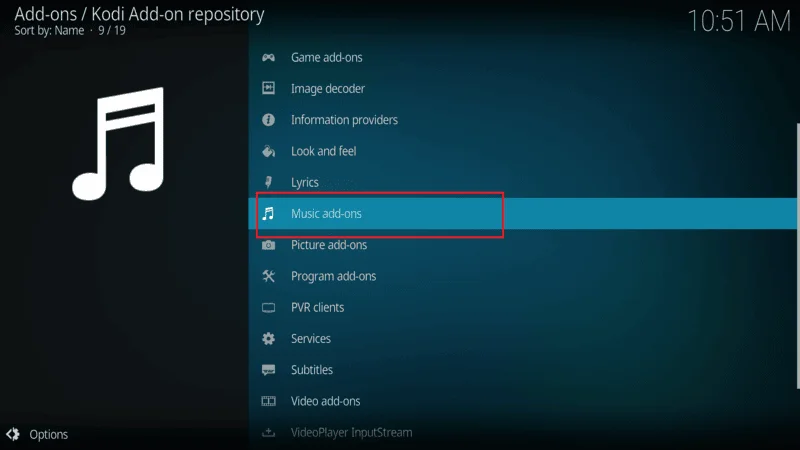The height and width of the screenshot is (450, 800).
Task: Click the Picture add-ons camera icon
Action: [268, 245]
